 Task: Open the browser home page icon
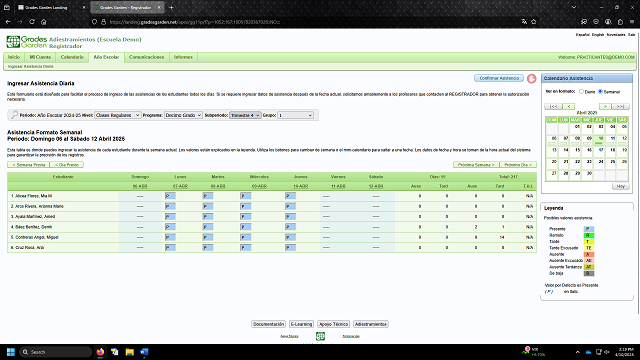pos(44,22)
